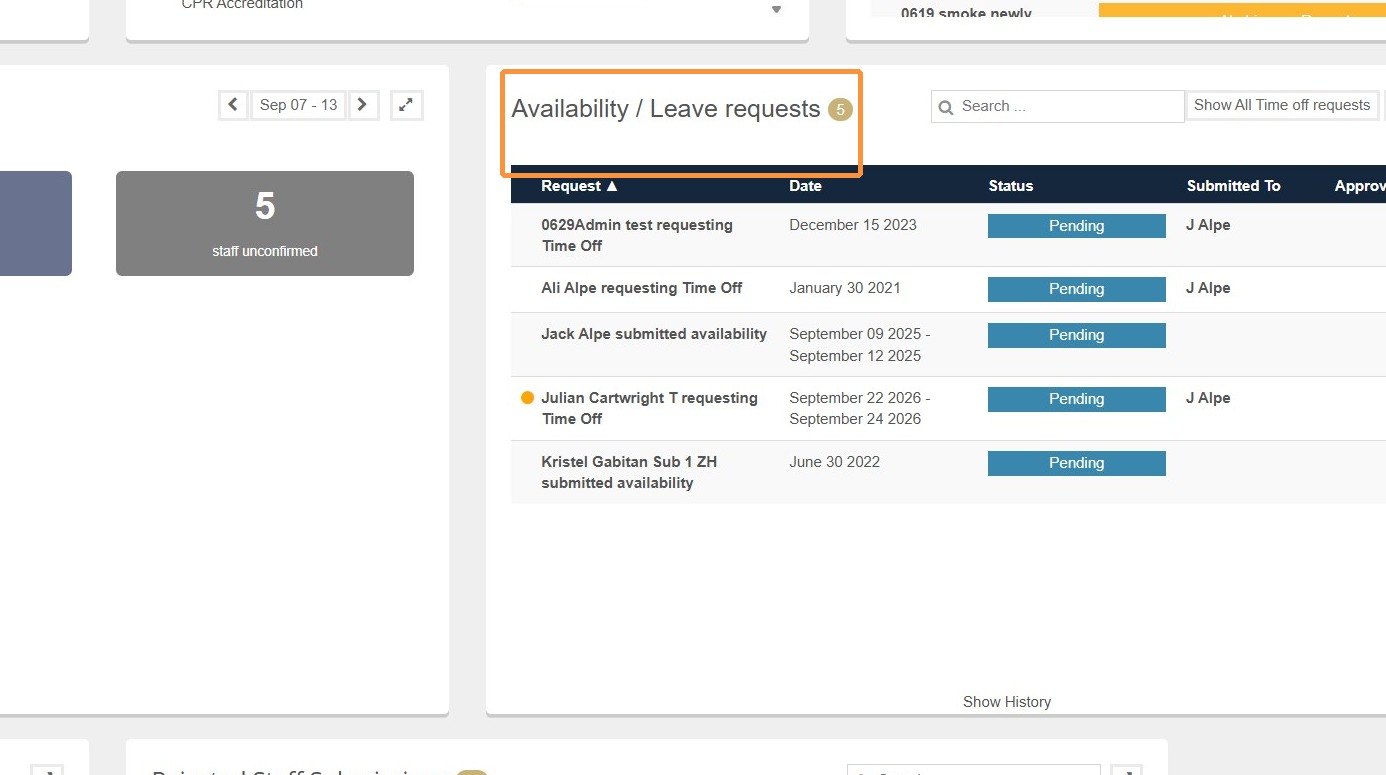Click the leave requests count badge
This screenshot has width=1386, height=775.
pos(840,110)
